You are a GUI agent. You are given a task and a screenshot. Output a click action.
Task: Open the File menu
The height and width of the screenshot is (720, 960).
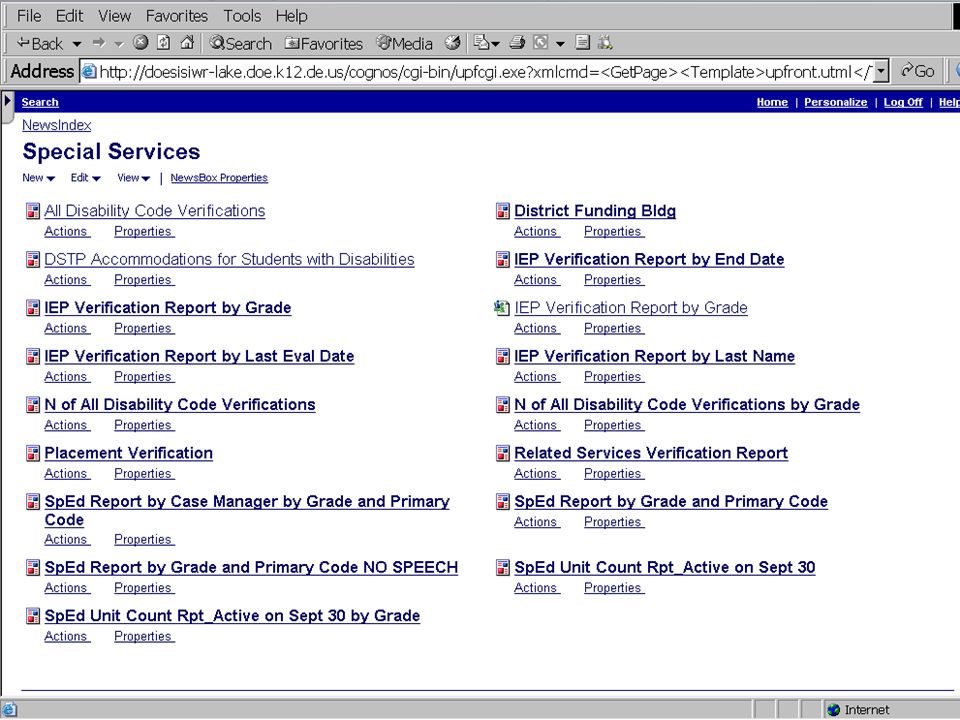point(29,16)
